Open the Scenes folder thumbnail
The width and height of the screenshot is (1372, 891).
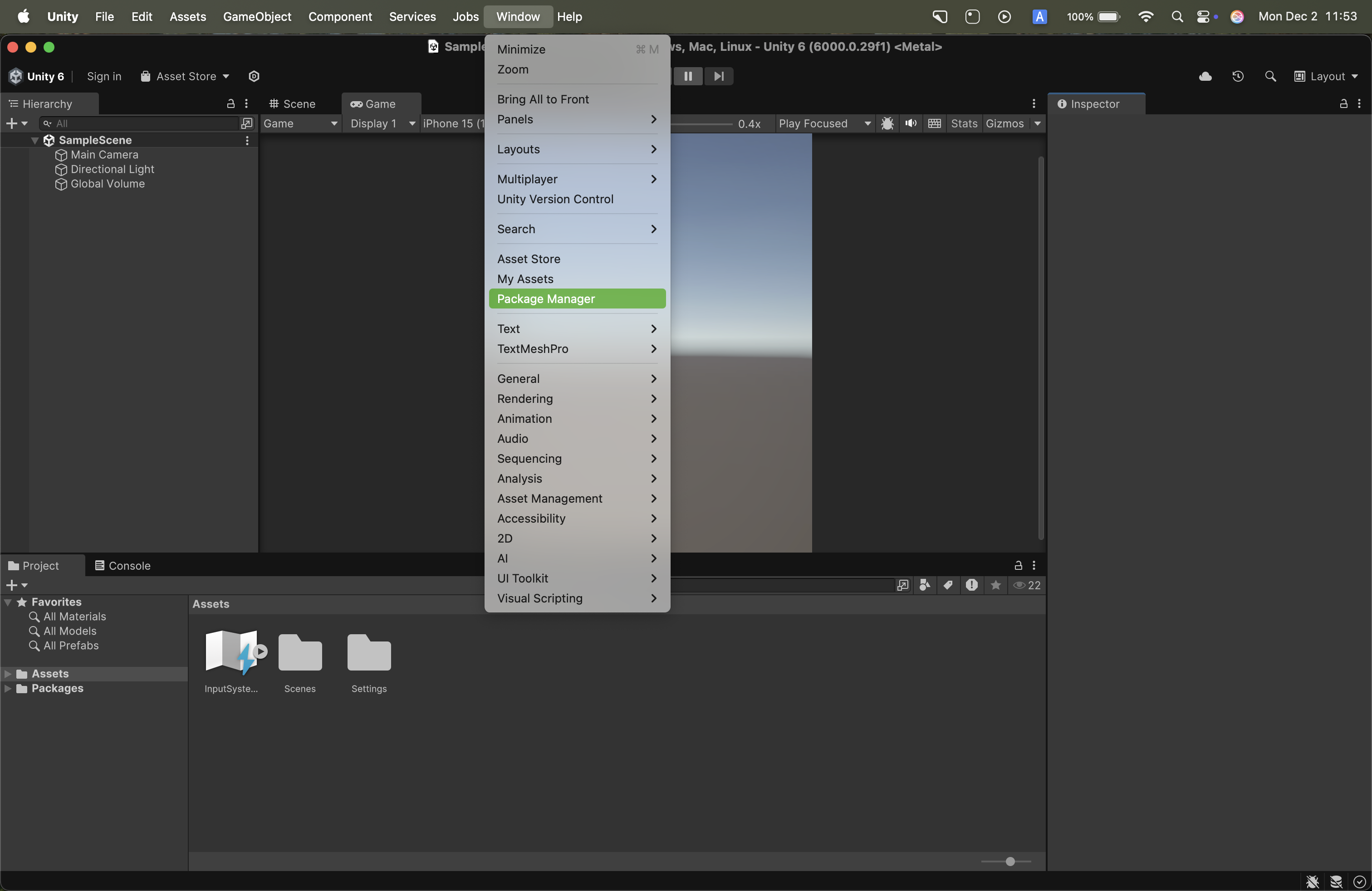click(x=300, y=652)
